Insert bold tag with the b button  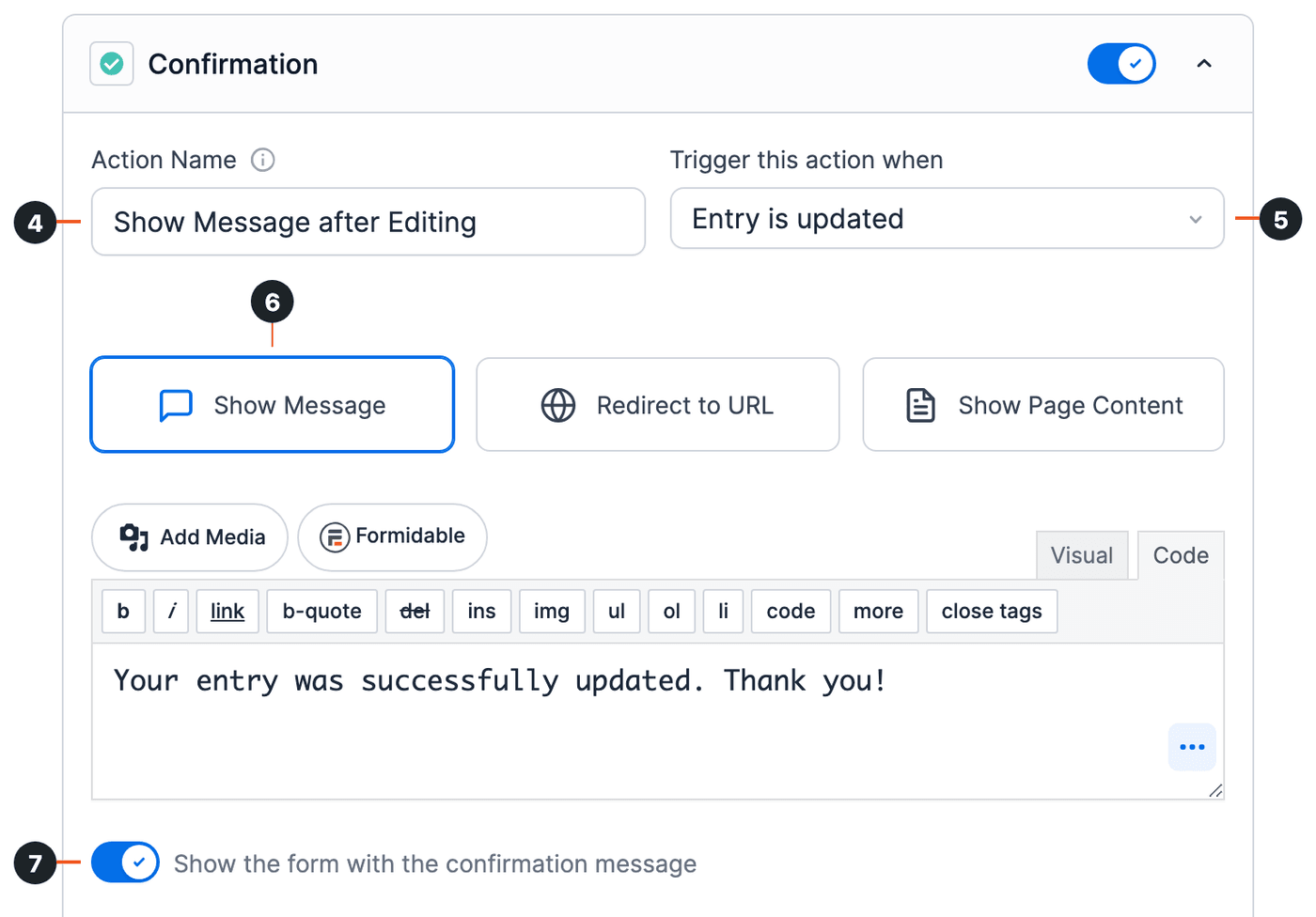(123, 612)
